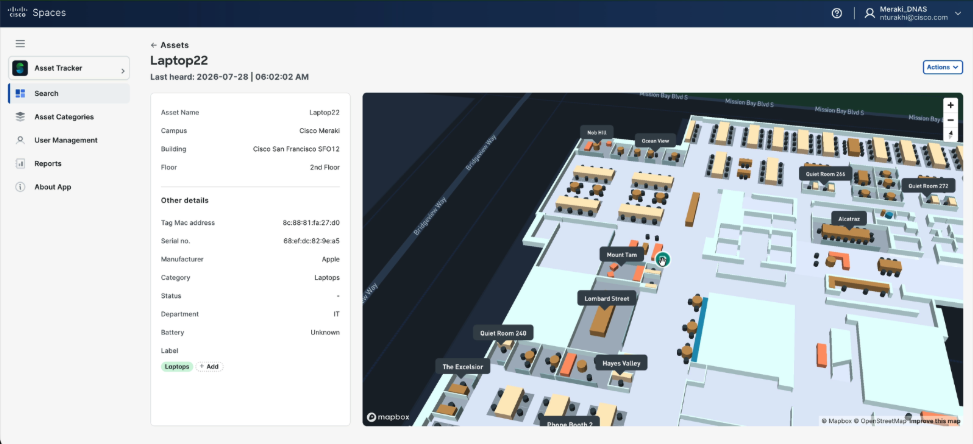Open About App in the sidebar
This screenshot has height=444, width=973.
[69, 187]
